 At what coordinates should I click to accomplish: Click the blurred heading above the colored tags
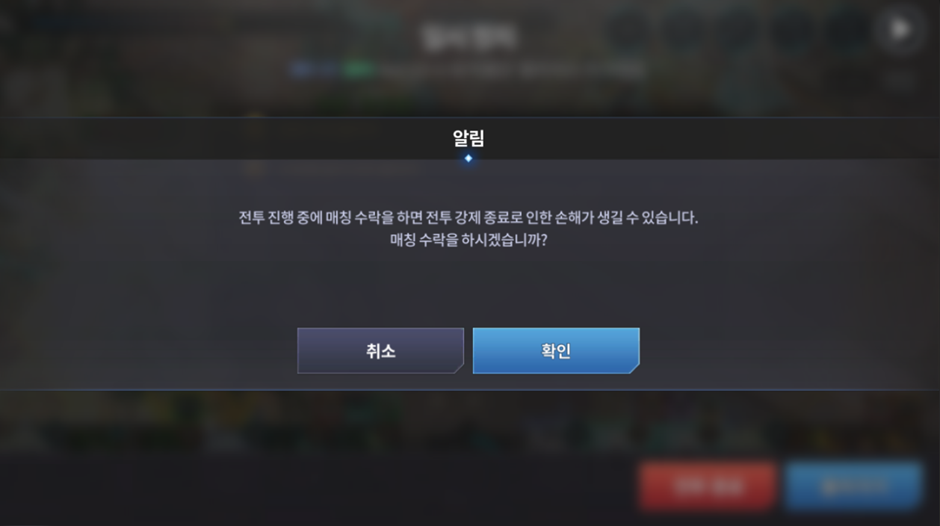click(x=468, y=36)
